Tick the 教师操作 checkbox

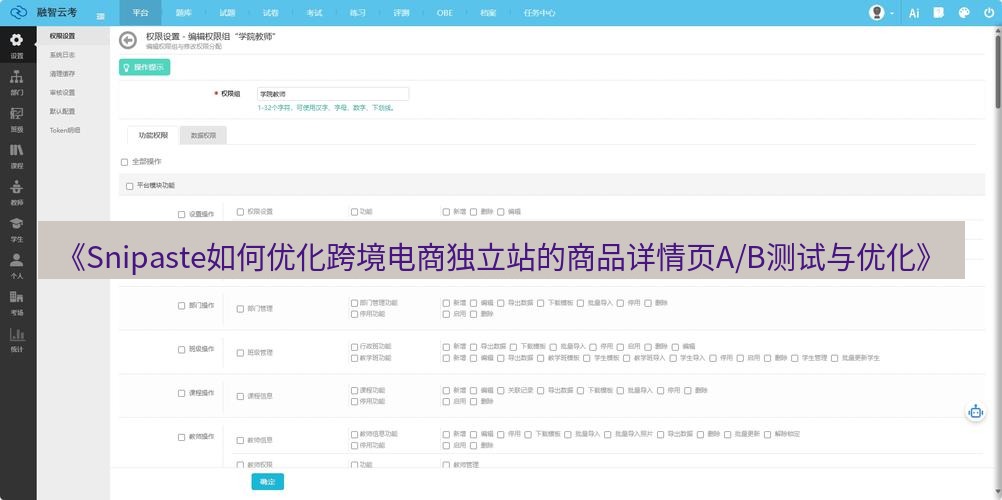(x=181, y=437)
